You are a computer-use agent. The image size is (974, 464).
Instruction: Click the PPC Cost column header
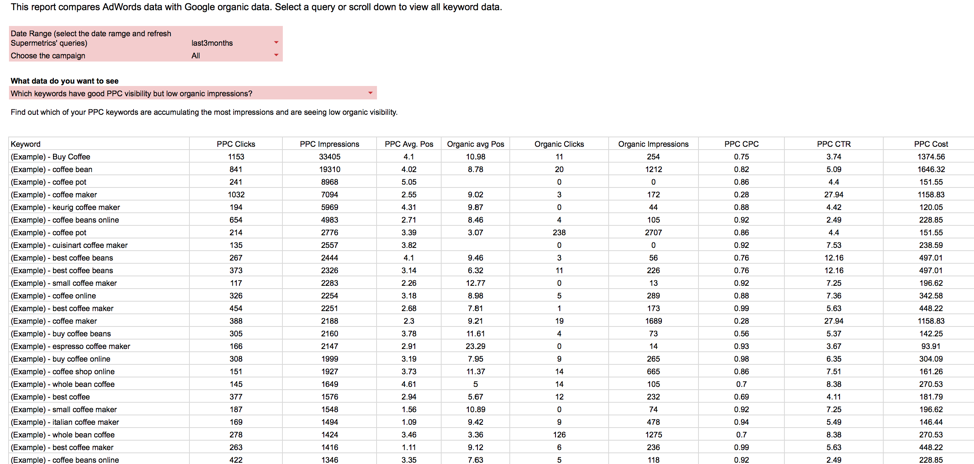point(931,144)
